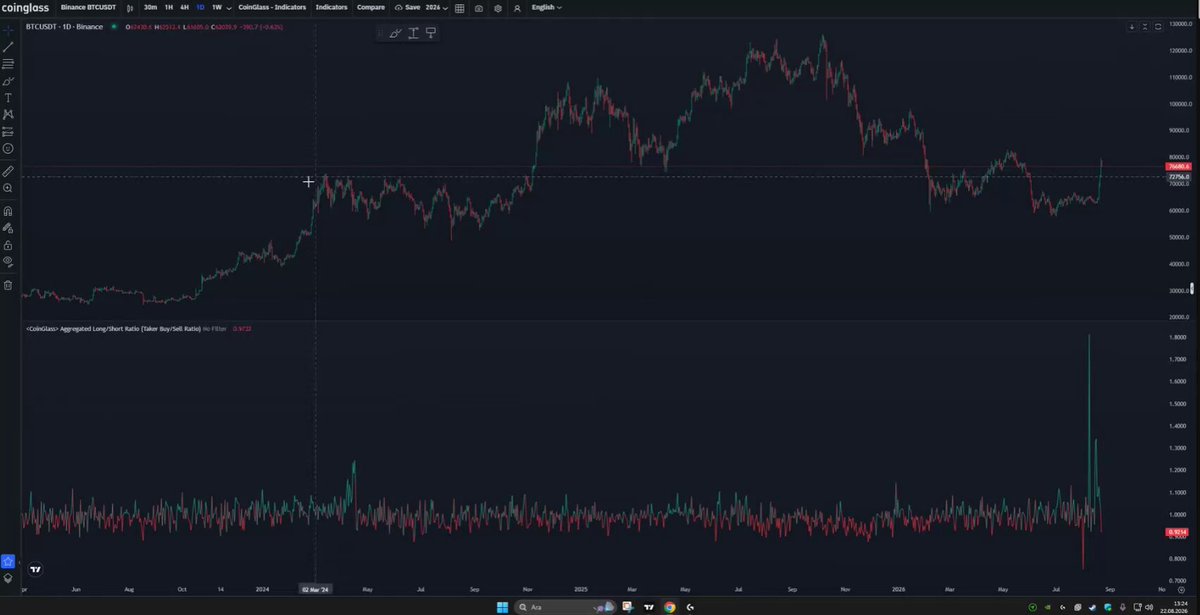The image size is (1200, 615).
Task: Open the Compare menu
Action: pos(371,7)
